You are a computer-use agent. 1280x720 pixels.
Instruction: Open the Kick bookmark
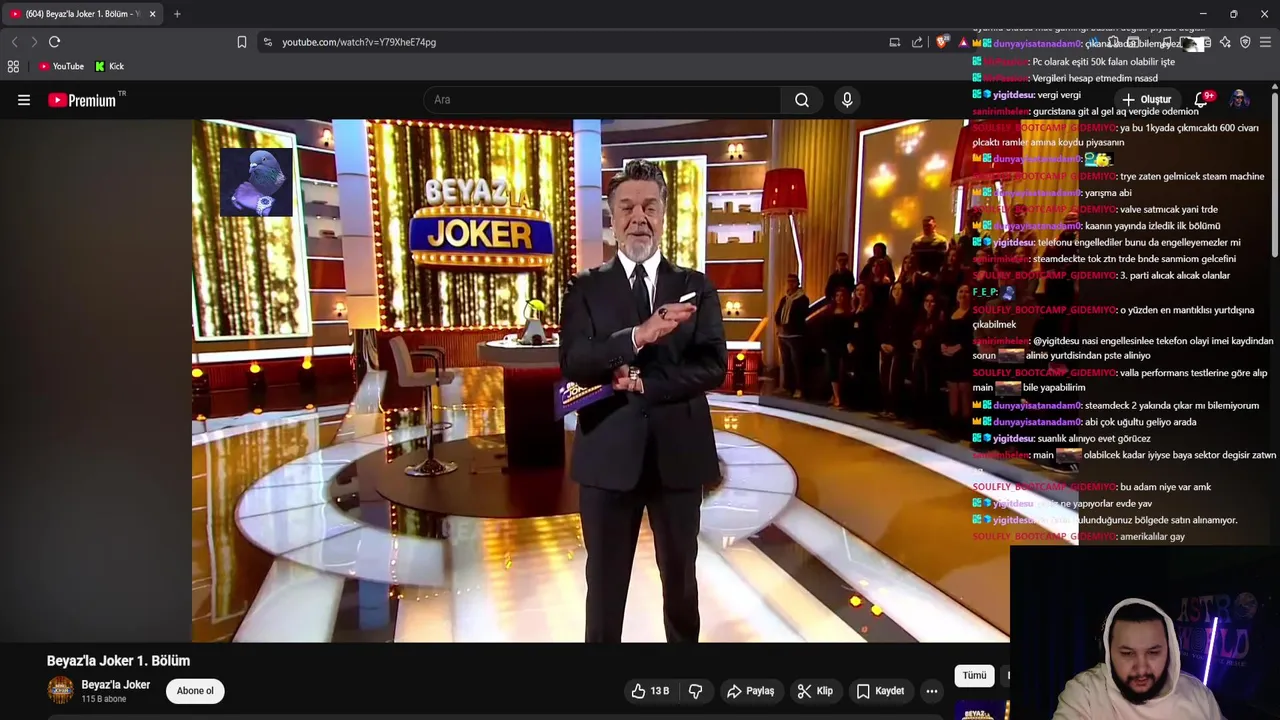(110, 66)
